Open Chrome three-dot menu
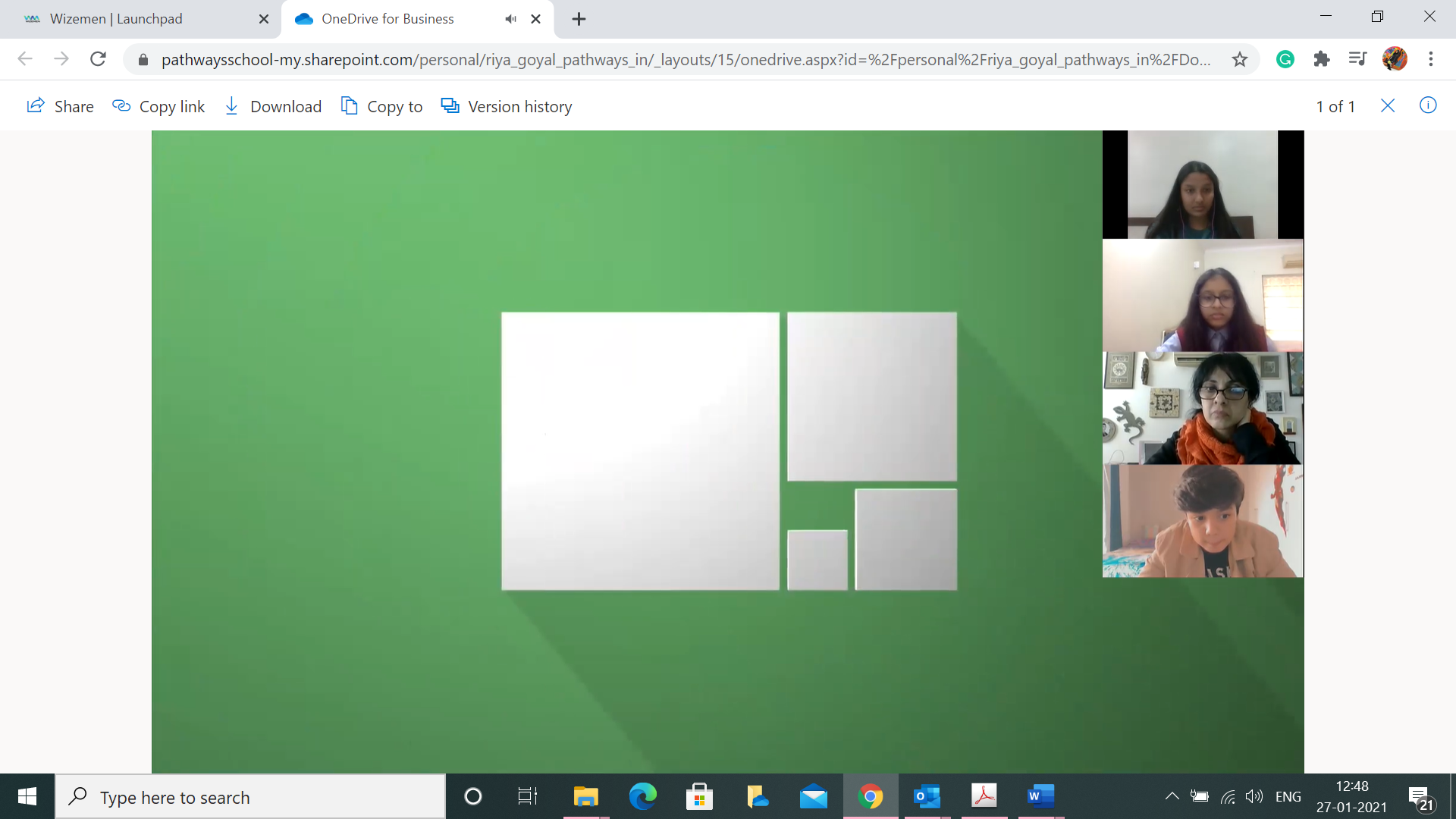1456x819 pixels. (x=1431, y=59)
